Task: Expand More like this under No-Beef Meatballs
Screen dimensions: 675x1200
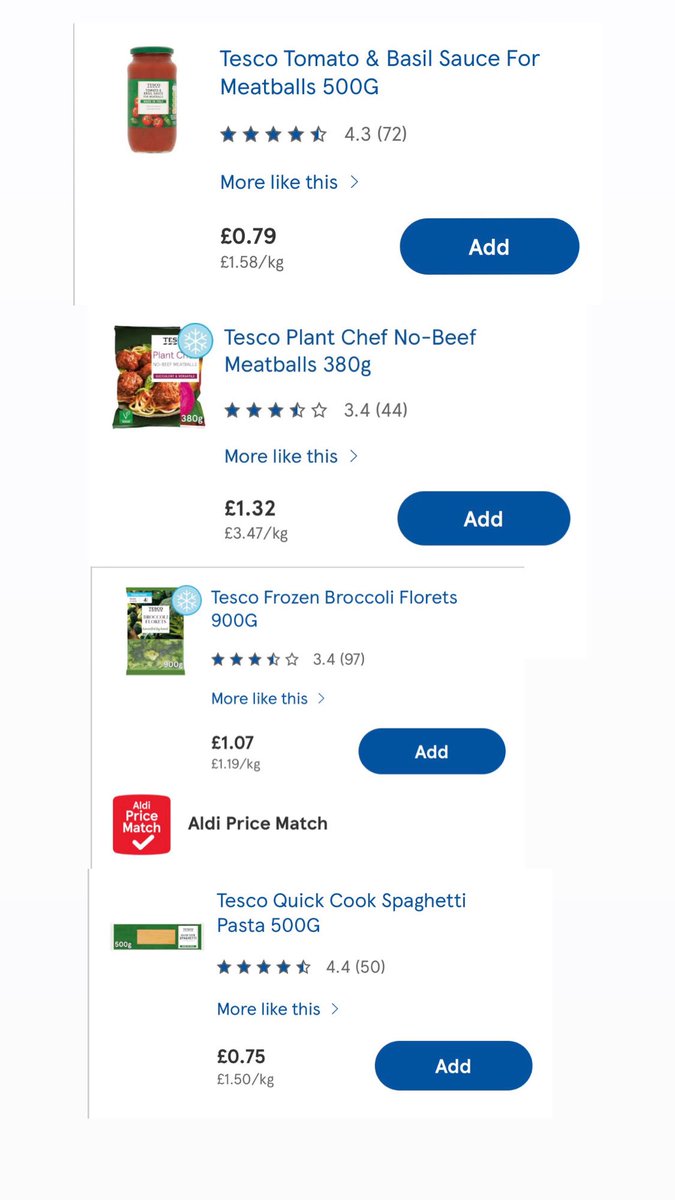Action: pos(291,456)
